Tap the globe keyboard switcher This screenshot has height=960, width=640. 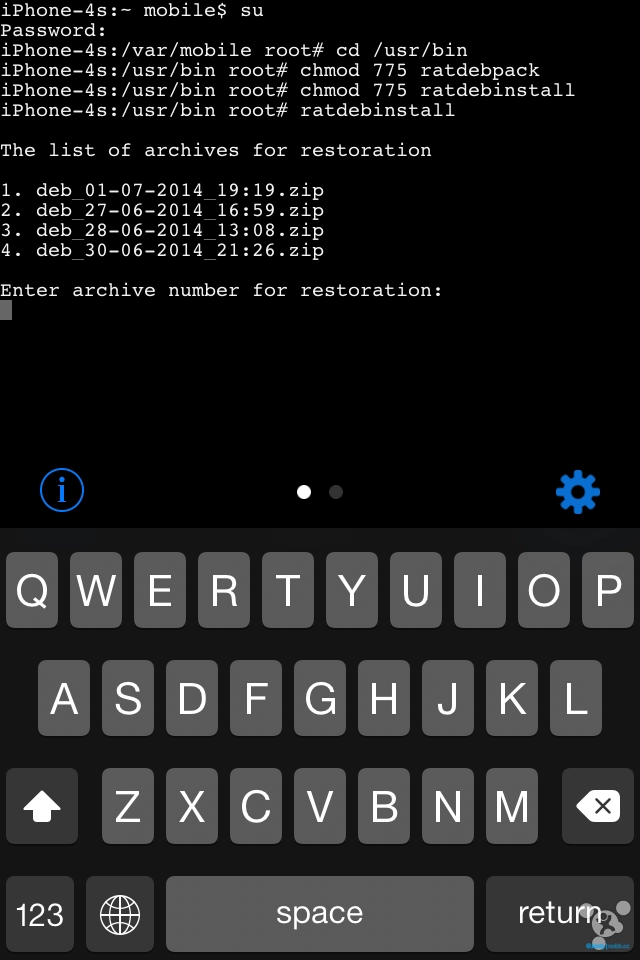120,914
